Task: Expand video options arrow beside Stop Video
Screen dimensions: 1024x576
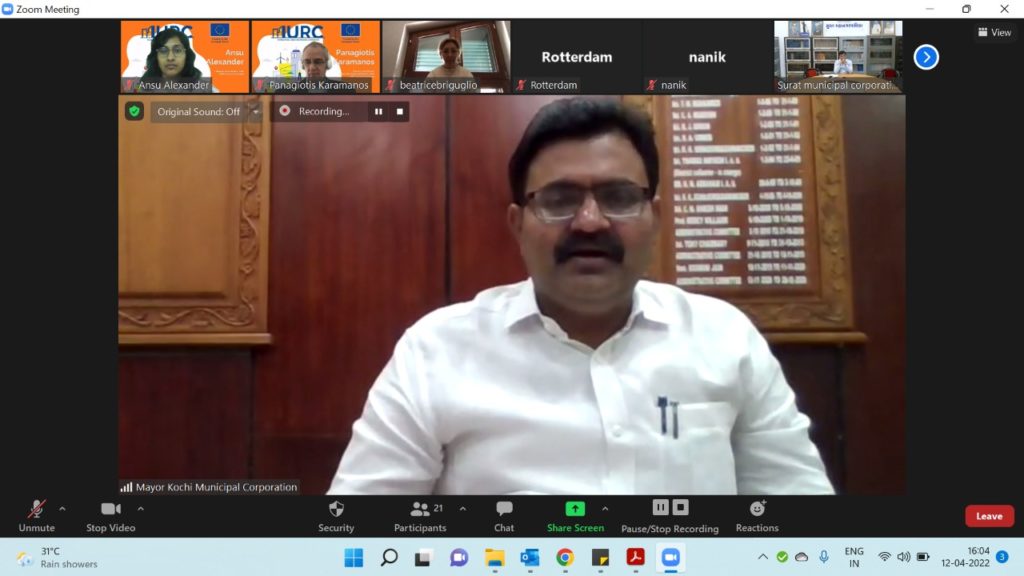Action: (x=140, y=508)
